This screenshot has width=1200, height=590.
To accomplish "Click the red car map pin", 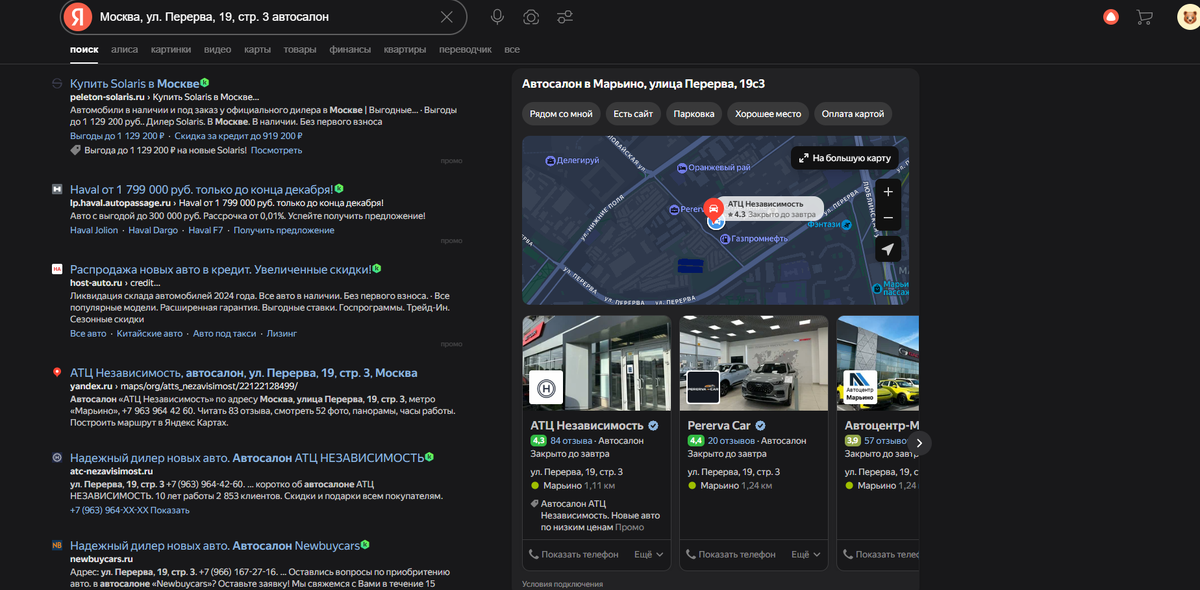I will point(714,207).
